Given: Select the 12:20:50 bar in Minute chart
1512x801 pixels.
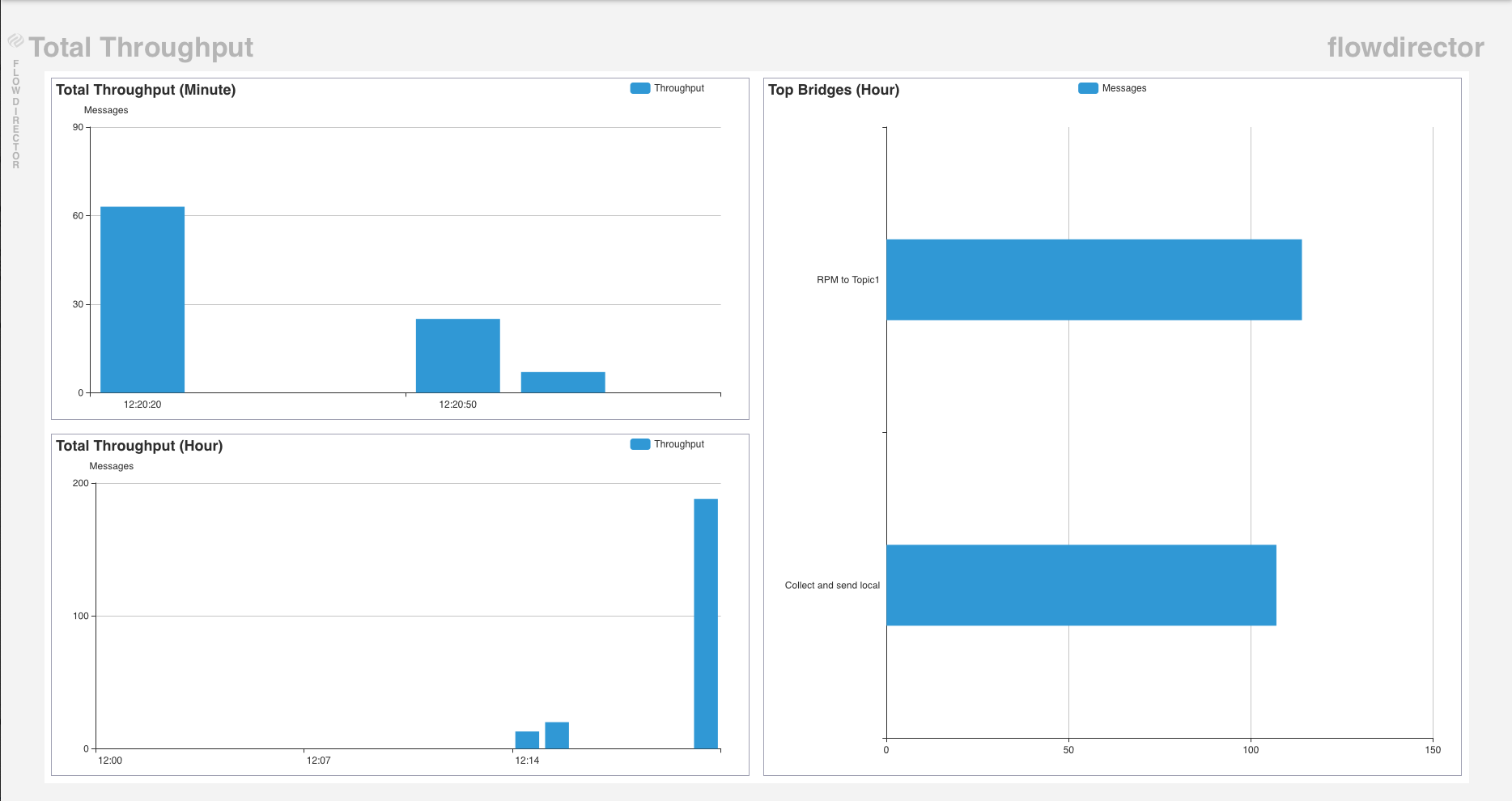Looking at the screenshot, I should [x=457, y=356].
